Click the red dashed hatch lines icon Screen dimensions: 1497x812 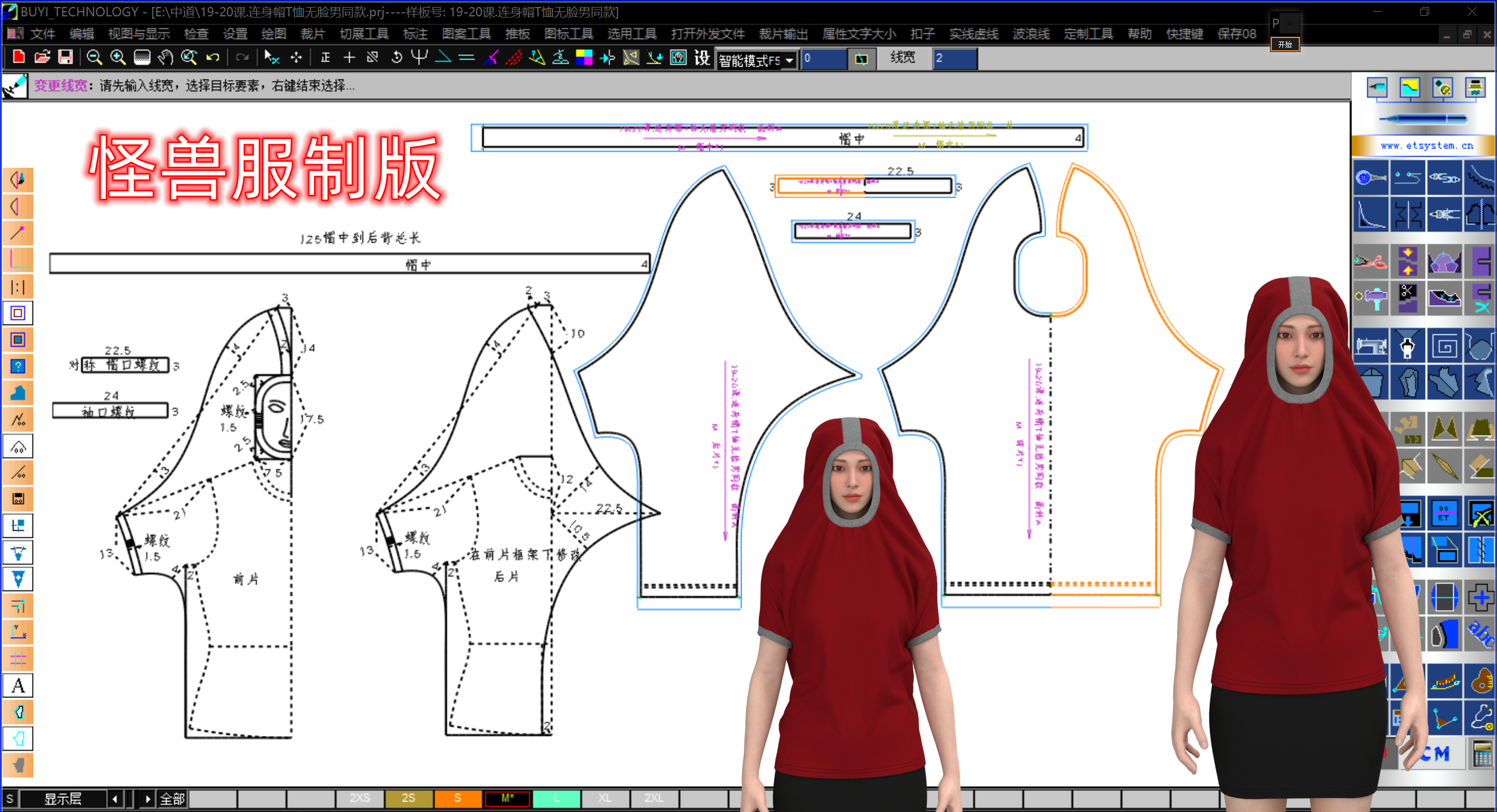(514, 57)
